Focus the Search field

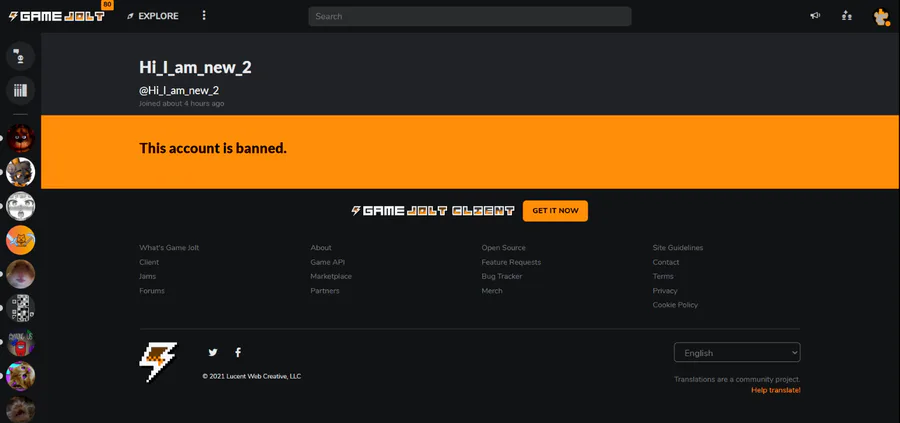pyautogui.click(x=470, y=16)
